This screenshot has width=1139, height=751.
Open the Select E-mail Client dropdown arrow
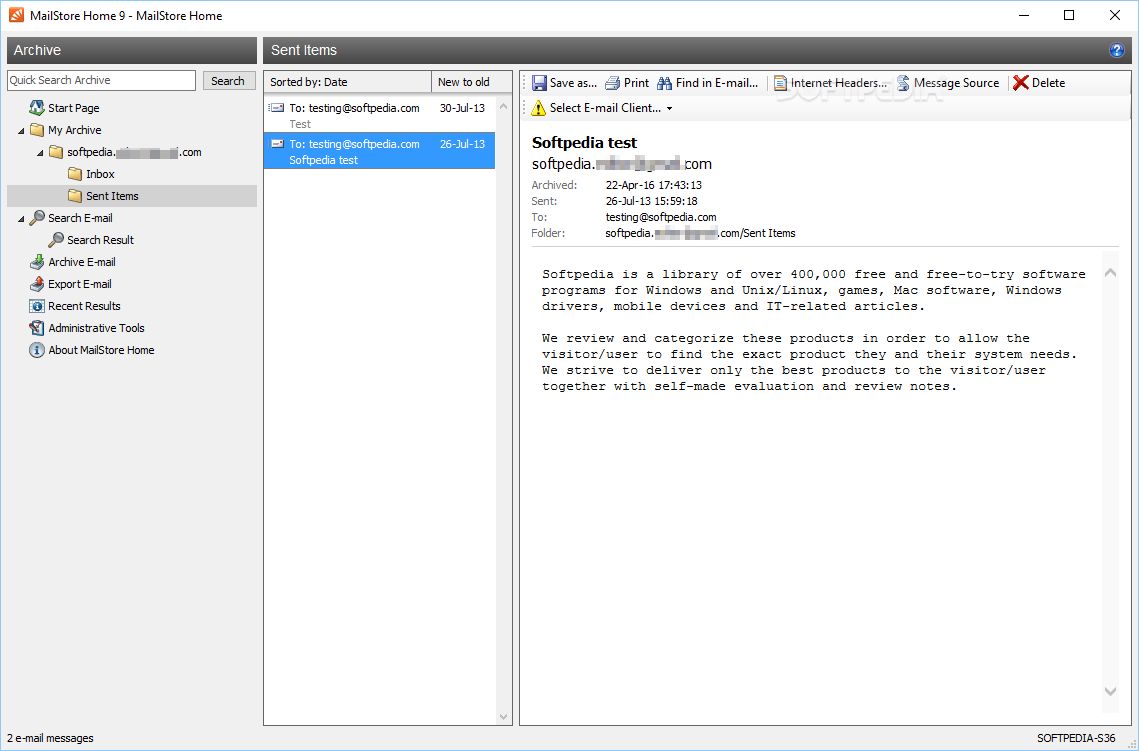click(669, 109)
